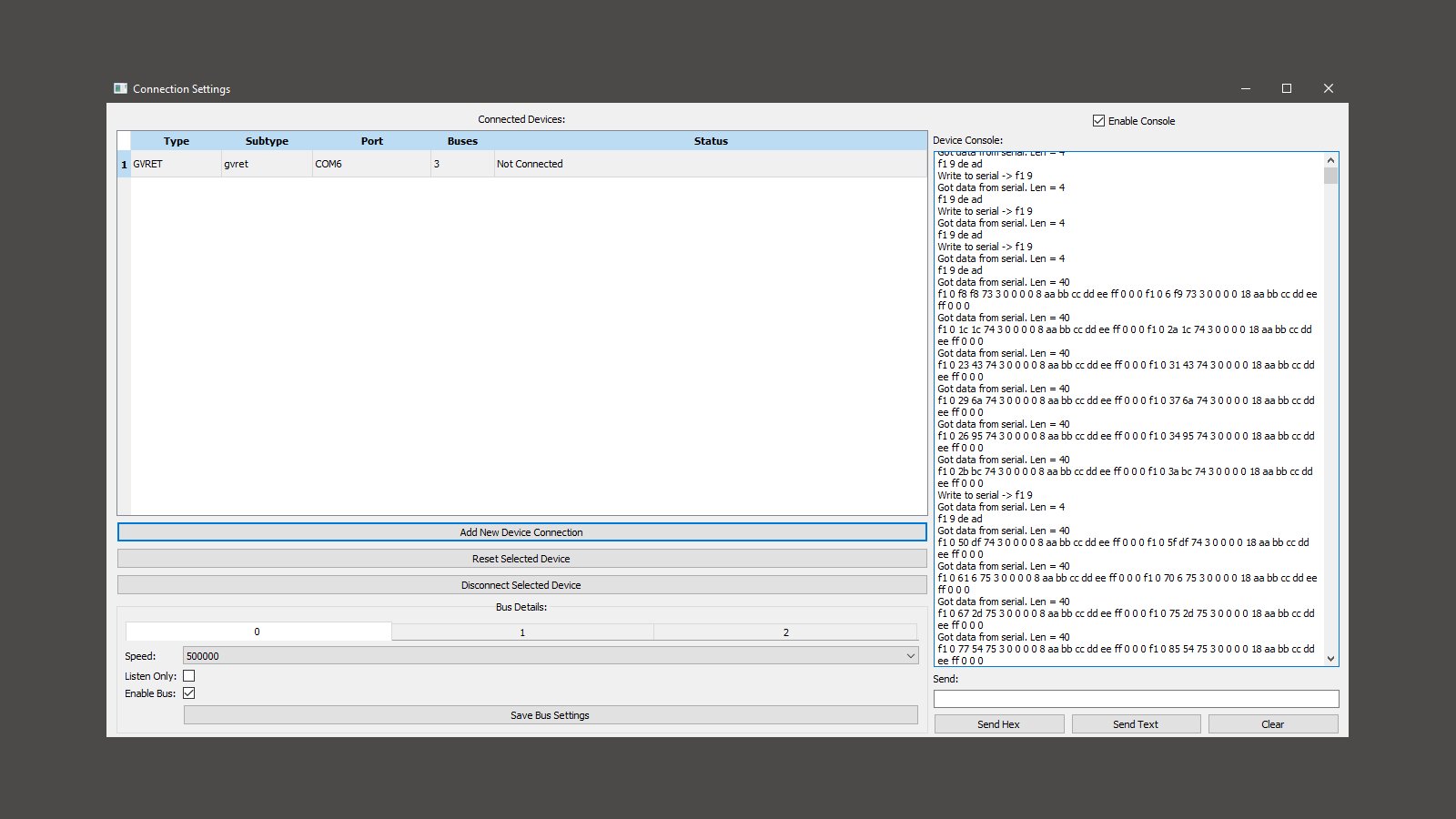Click the console scrollbar up arrow
The height and width of the screenshot is (819, 1456).
coord(1330,160)
